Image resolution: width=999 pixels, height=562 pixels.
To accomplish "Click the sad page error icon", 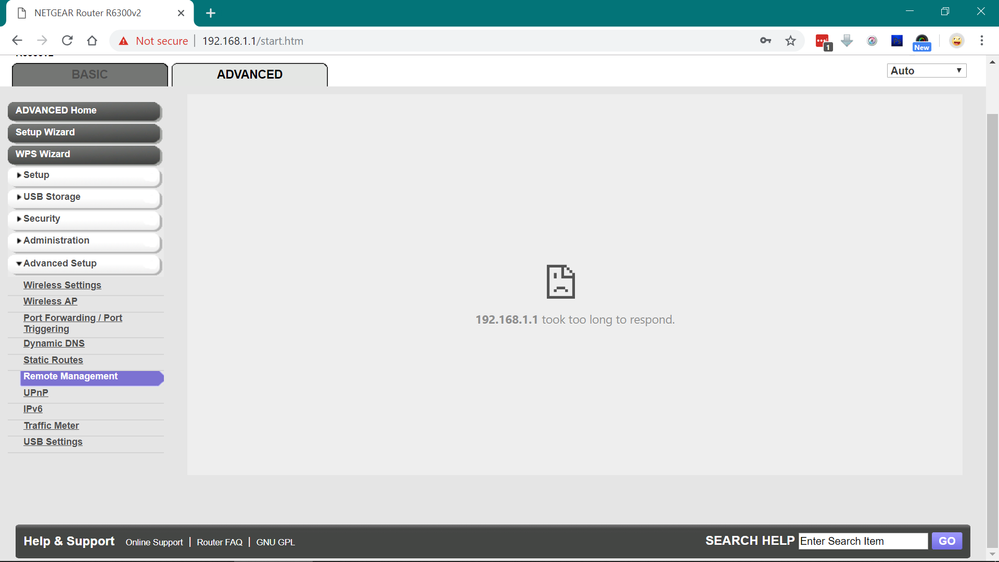I will (561, 282).
